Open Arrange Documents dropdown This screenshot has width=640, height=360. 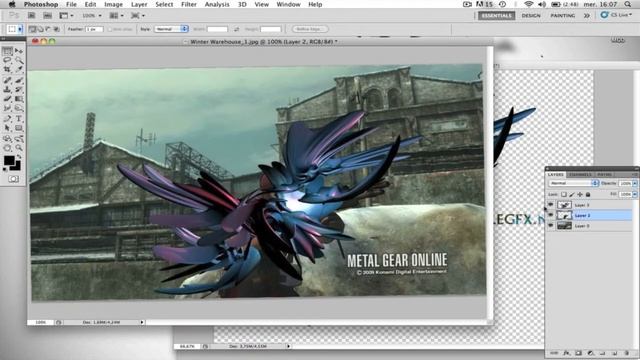click(x=116, y=16)
